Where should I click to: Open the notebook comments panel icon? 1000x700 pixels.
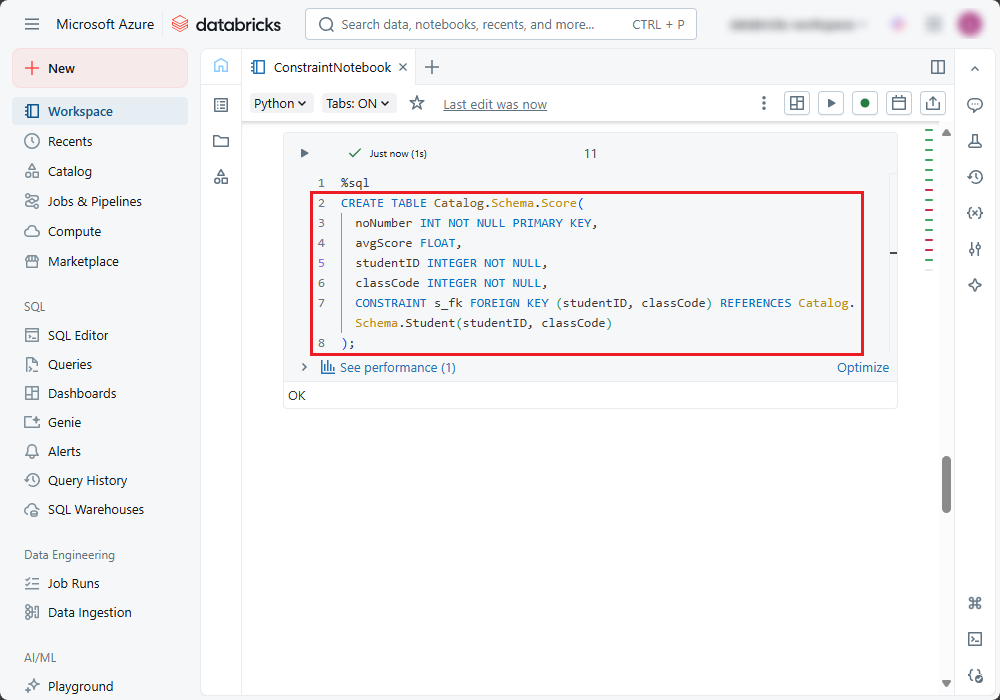975,105
